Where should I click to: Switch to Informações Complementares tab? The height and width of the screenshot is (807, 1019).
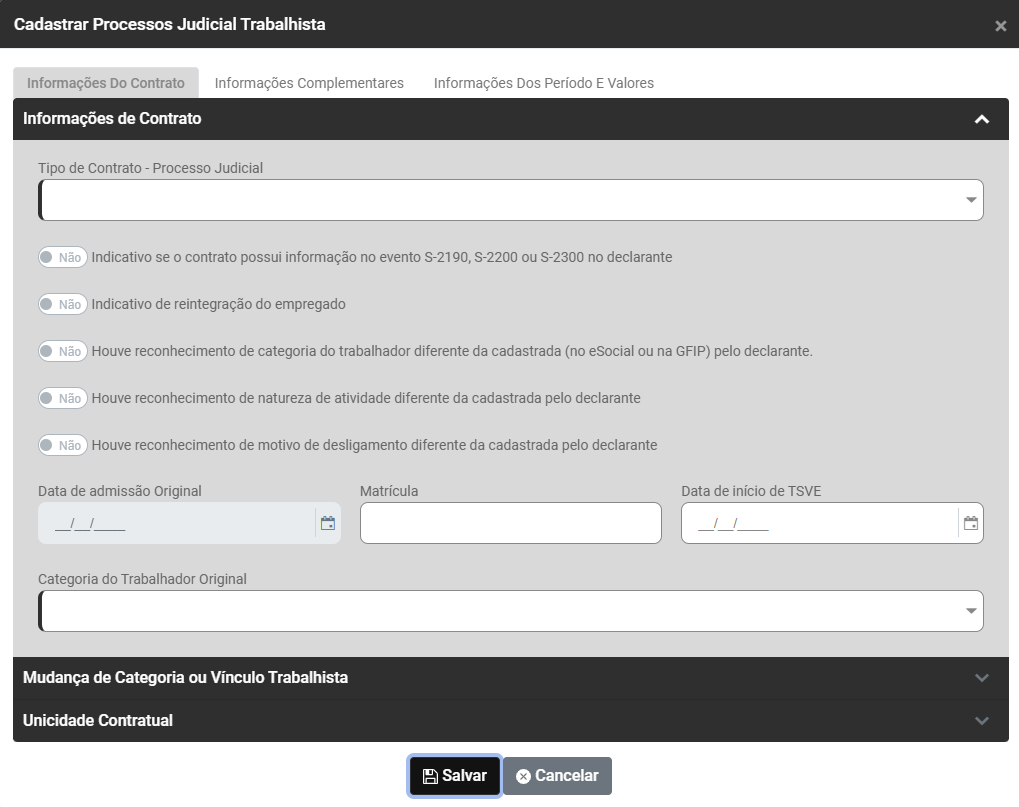click(309, 83)
